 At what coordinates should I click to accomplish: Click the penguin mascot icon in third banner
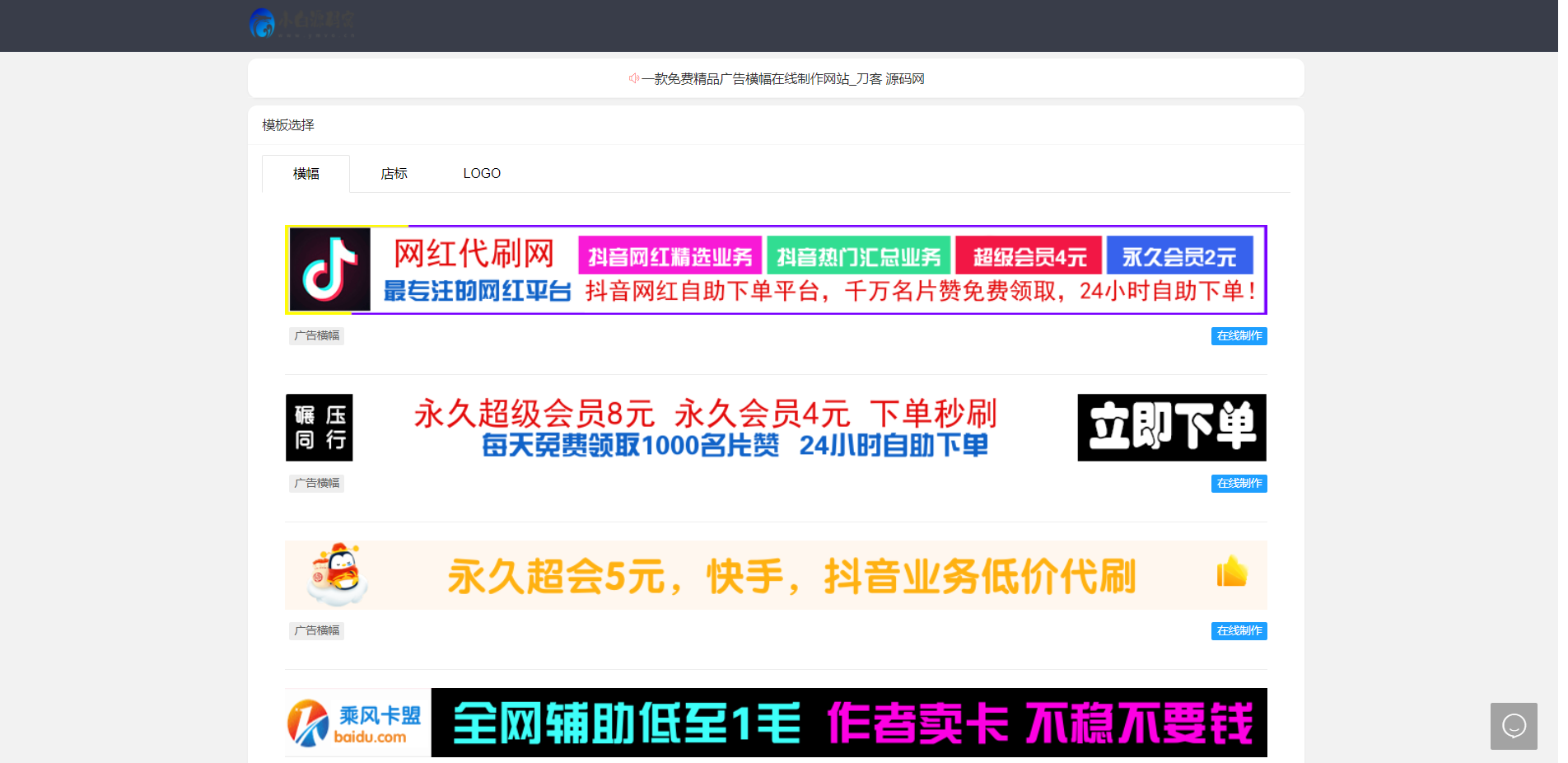click(x=338, y=574)
